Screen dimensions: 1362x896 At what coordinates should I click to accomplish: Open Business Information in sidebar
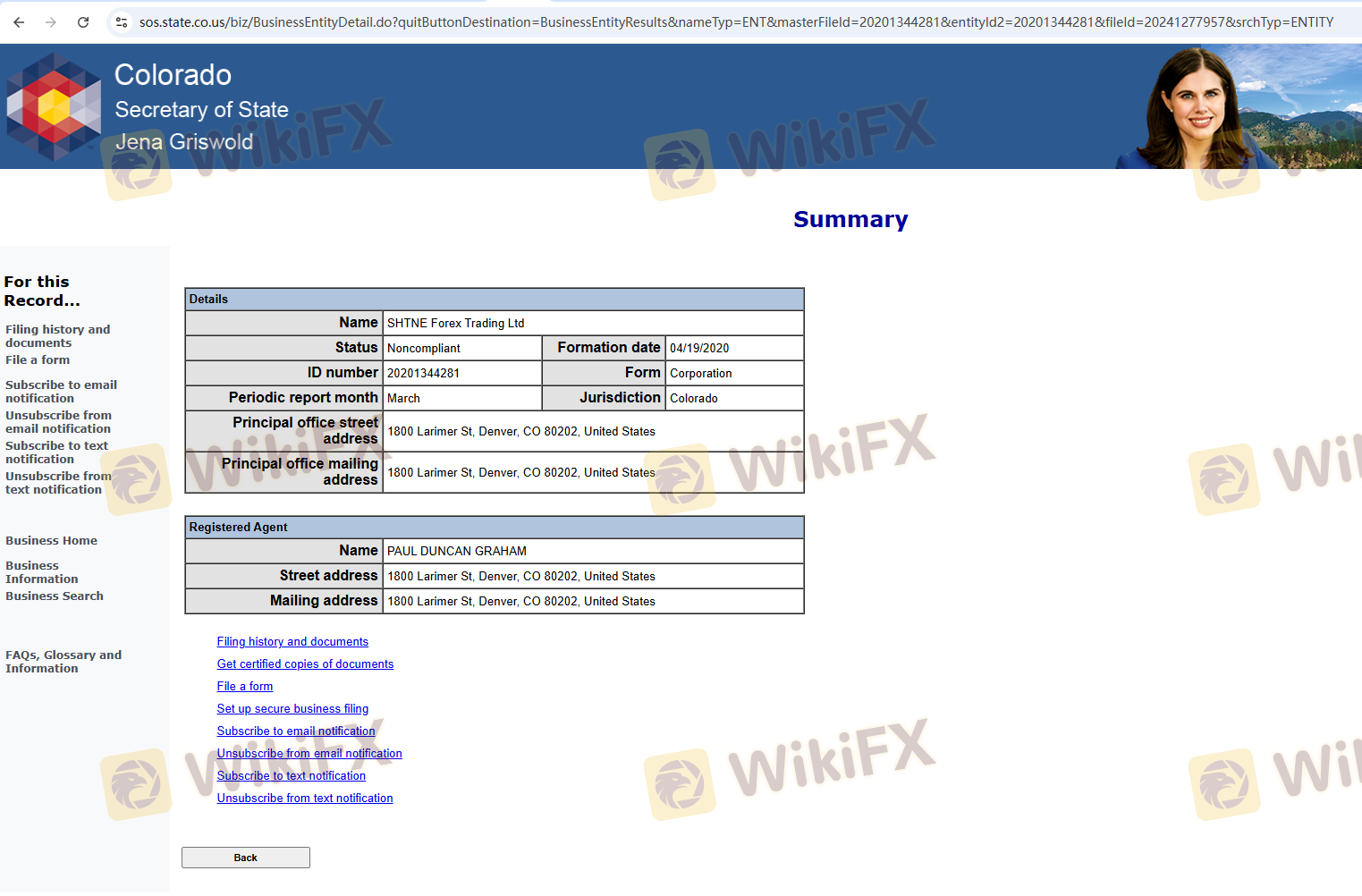tap(42, 572)
